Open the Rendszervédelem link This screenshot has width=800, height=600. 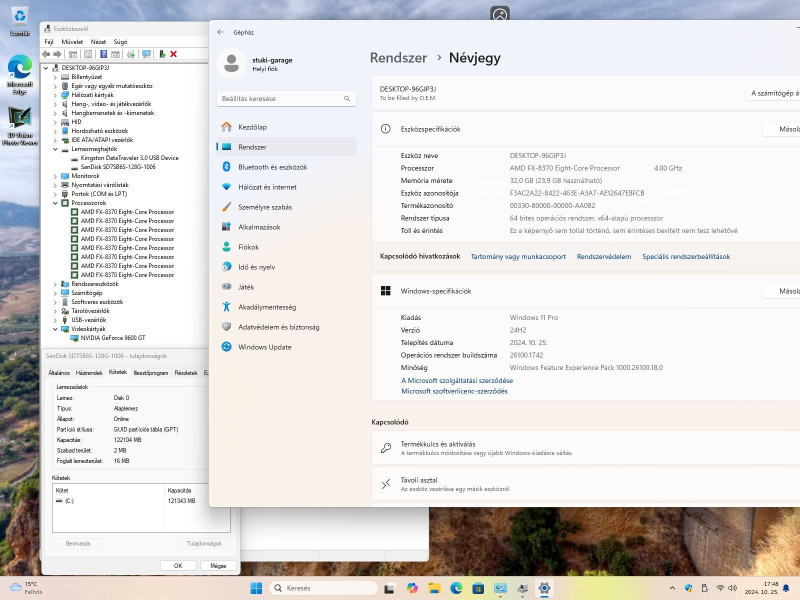coord(604,257)
